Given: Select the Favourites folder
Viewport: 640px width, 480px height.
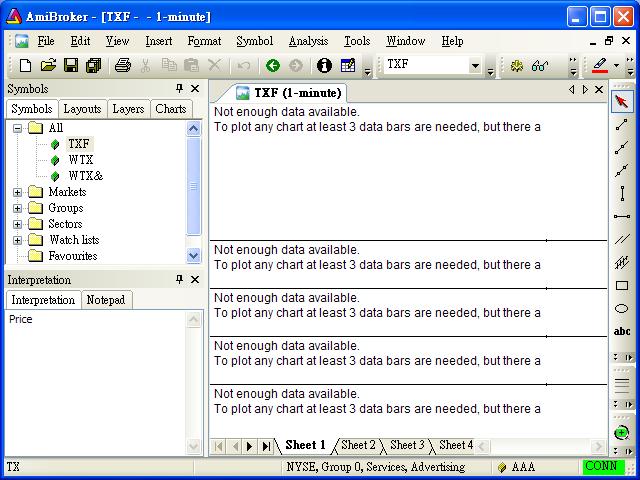Looking at the screenshot, I should [73, 256].
